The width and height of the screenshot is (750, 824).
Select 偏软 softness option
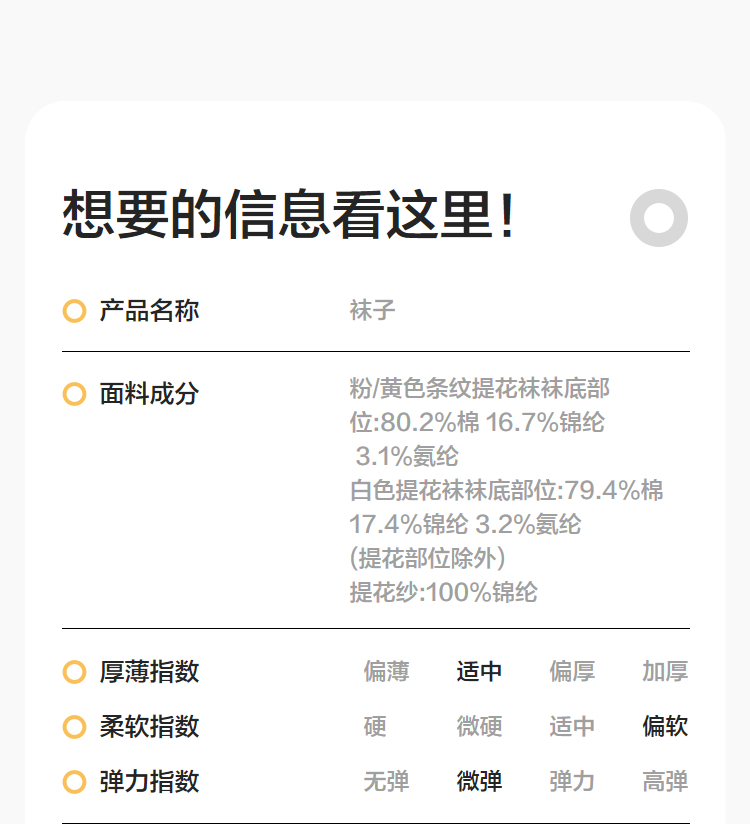pyautogui.click(x=665, y=727)
